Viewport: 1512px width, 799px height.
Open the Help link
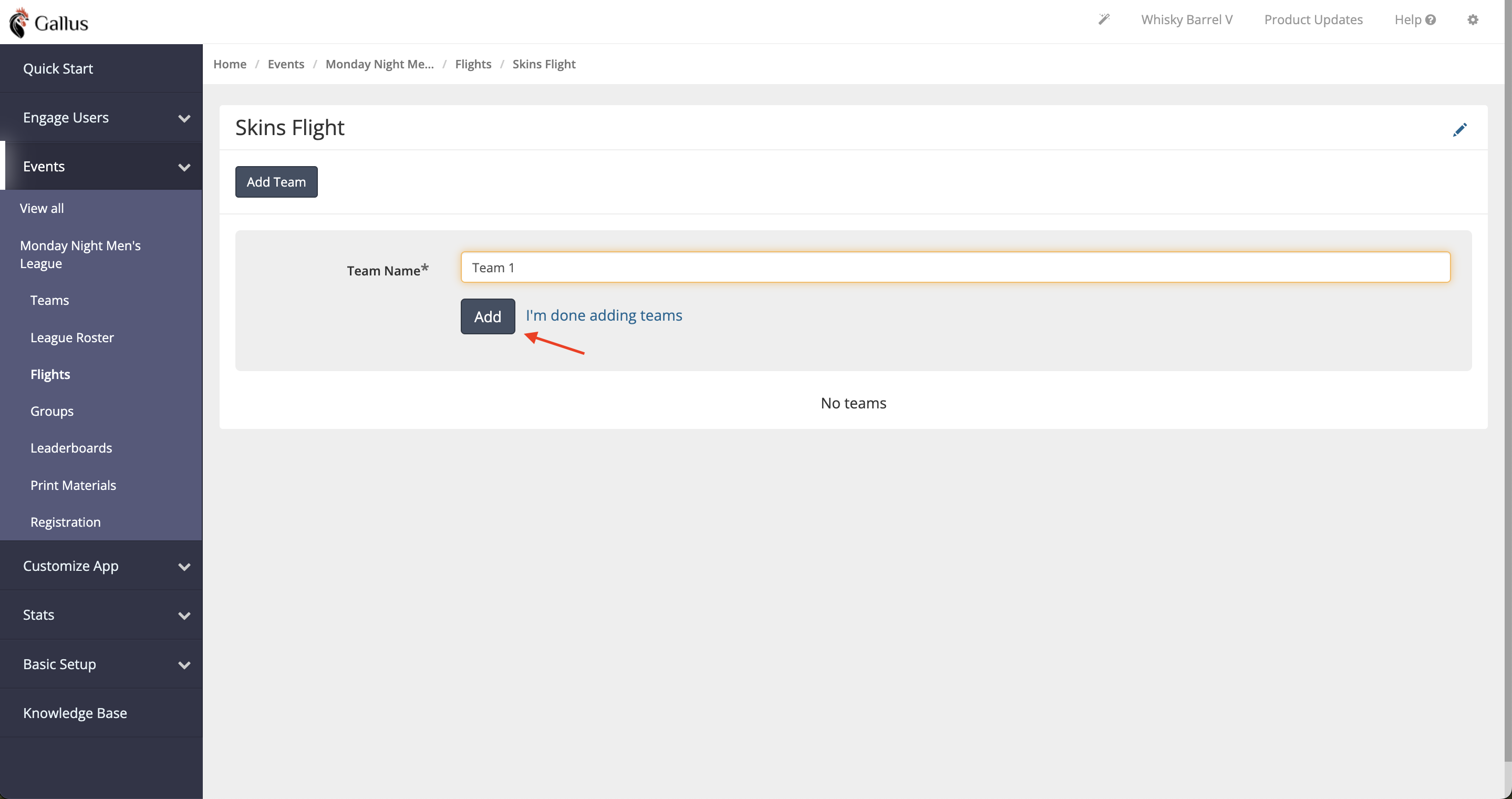click(x=1415, y=19)
